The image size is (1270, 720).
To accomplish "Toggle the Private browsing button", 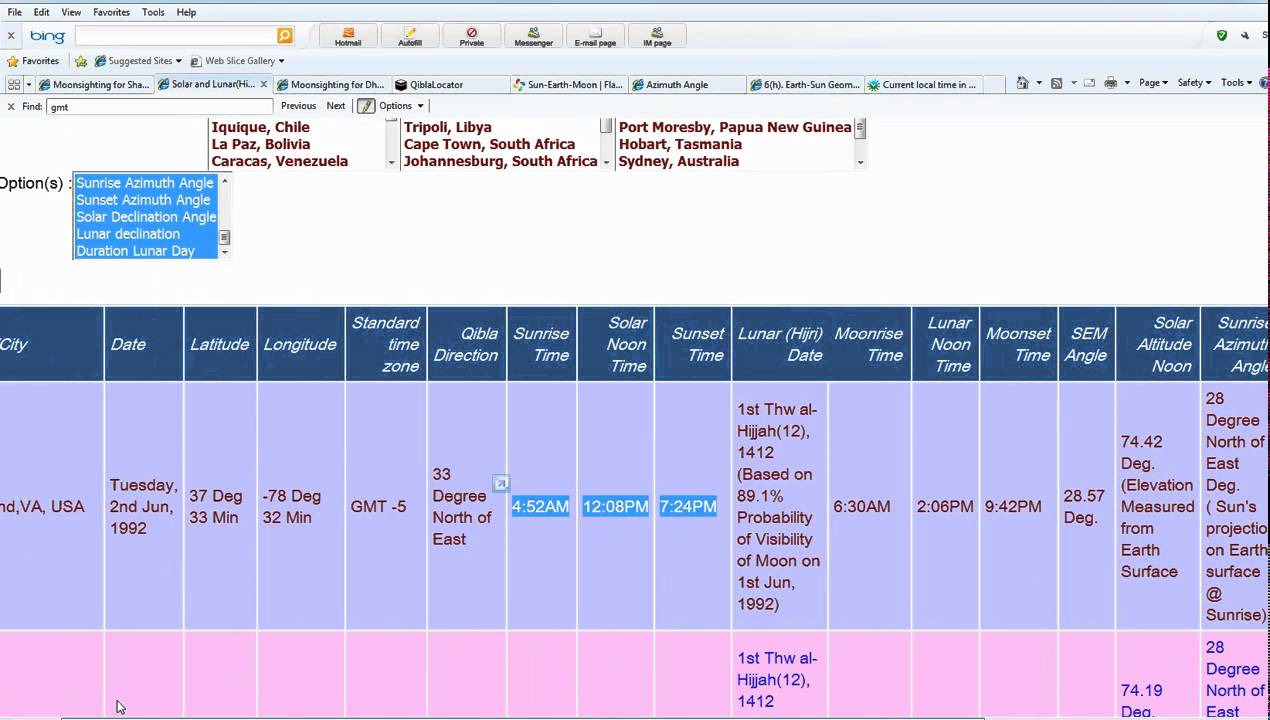I will click(472, 36).
